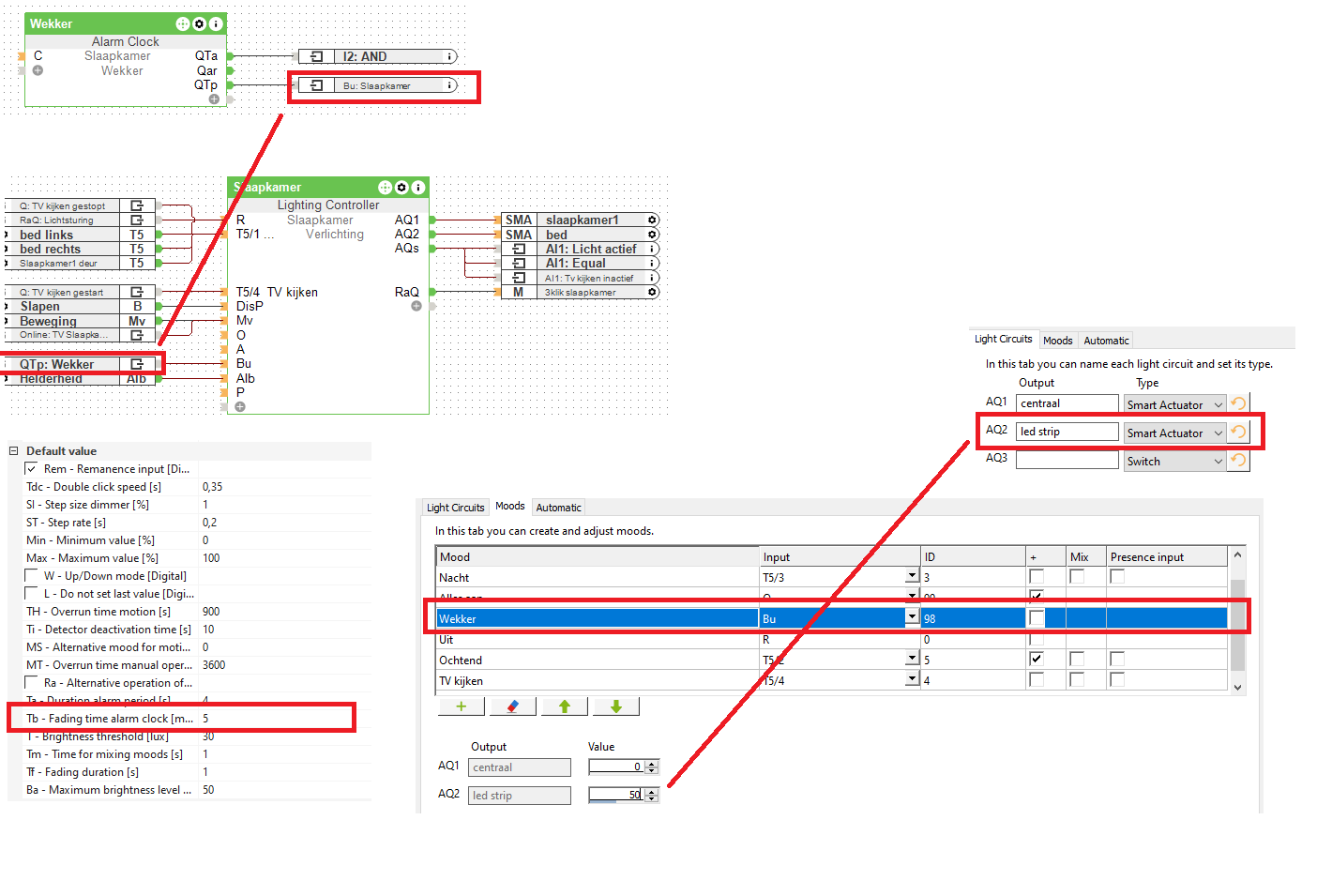Image resolution: width=1317 pixels, height=896 pixels.
Task: Open settings gear on Wekker block
Action: coord(199,23)
